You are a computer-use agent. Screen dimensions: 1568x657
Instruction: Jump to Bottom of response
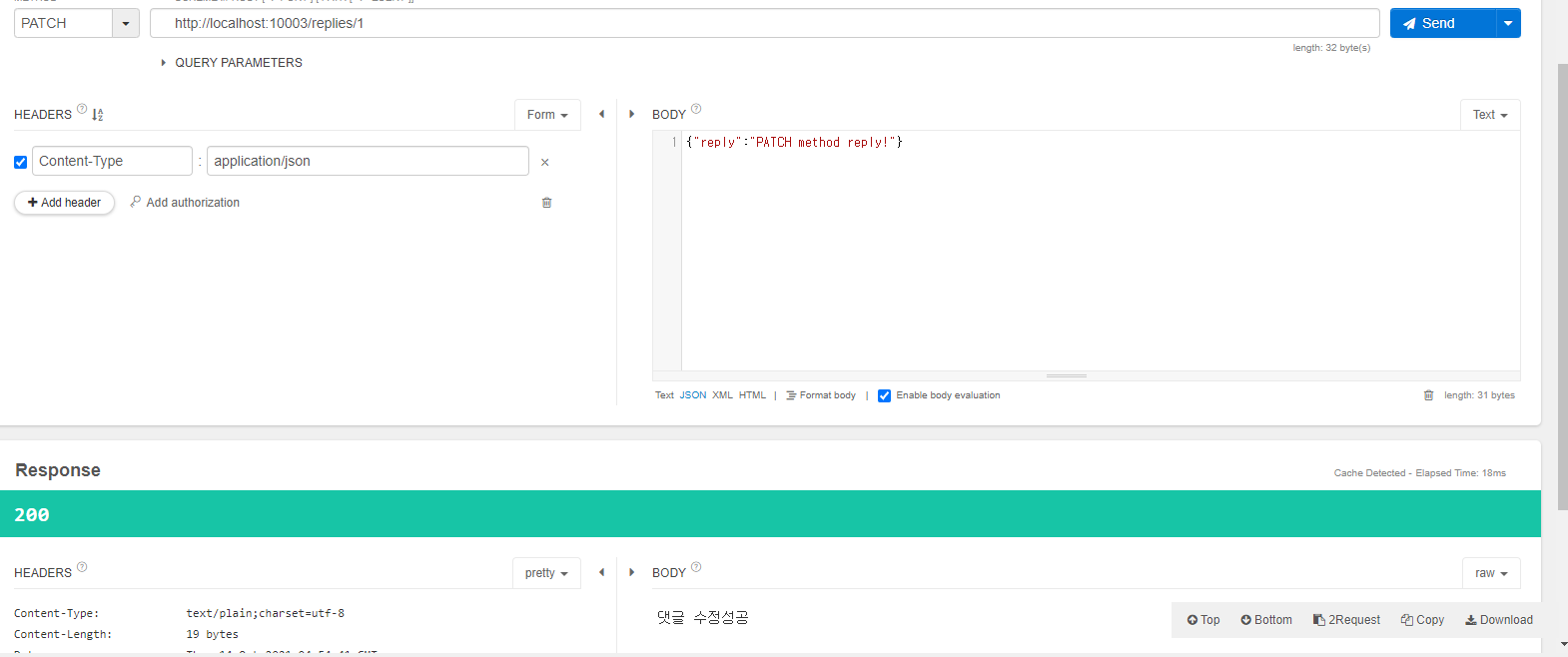(1266, 620)
